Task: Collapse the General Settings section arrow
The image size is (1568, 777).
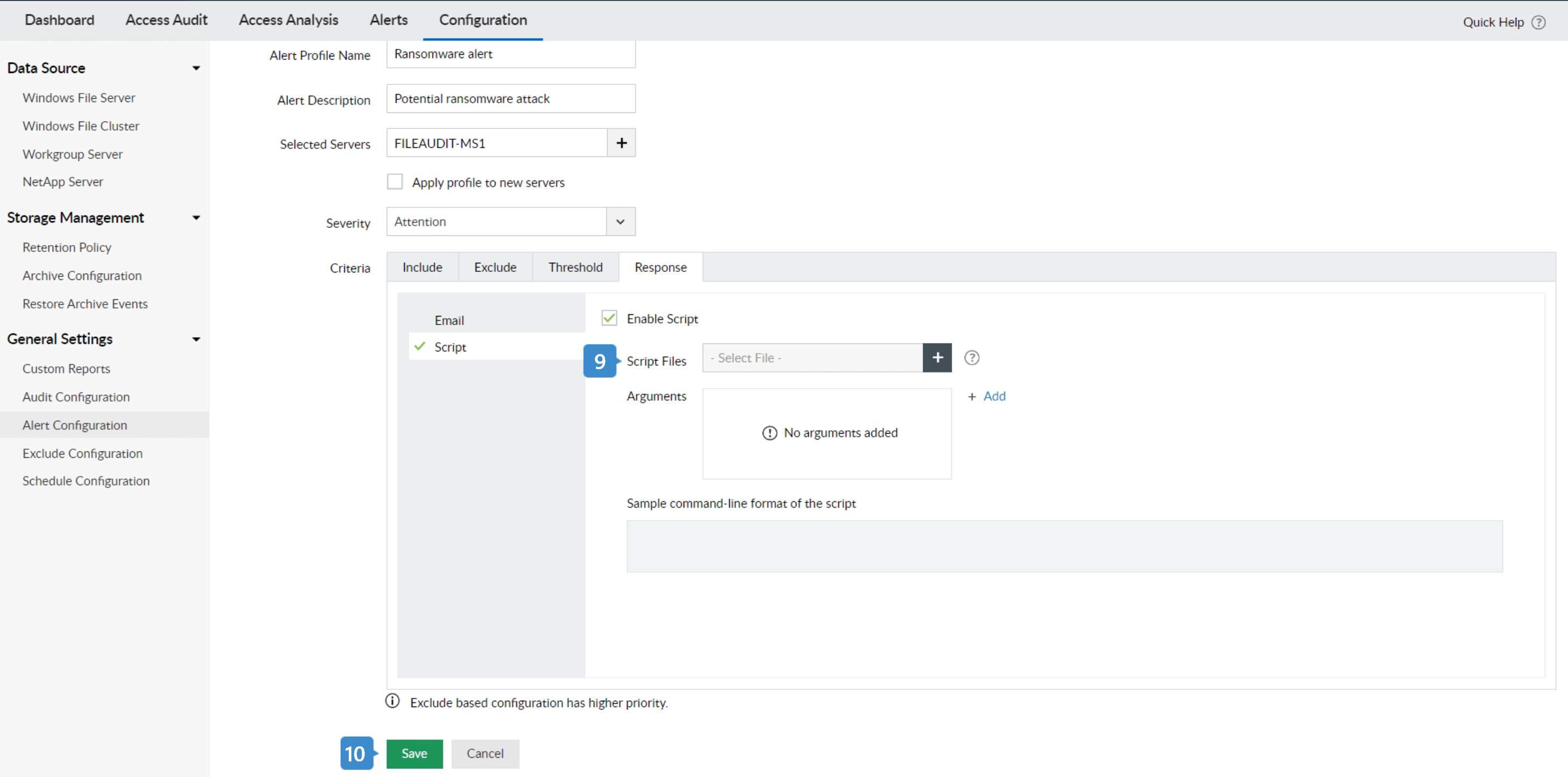Action: point(196,340)
